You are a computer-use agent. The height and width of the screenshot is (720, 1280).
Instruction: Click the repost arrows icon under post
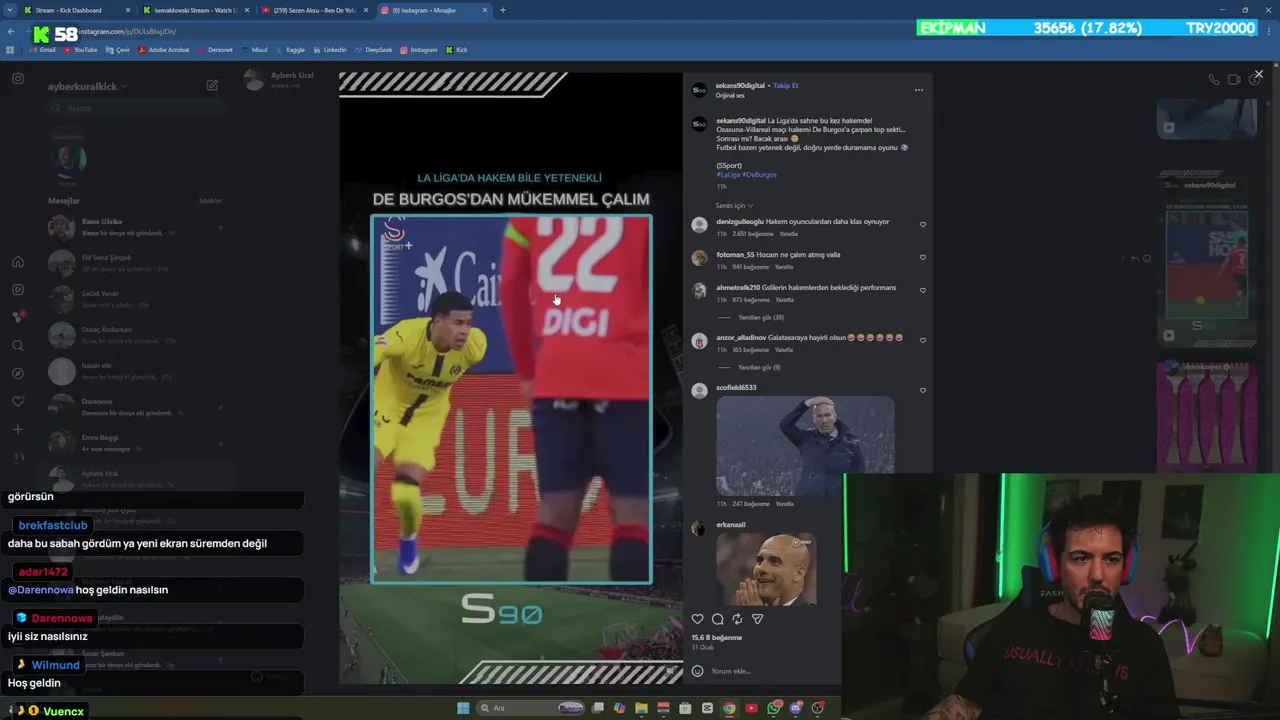(737, 619)
